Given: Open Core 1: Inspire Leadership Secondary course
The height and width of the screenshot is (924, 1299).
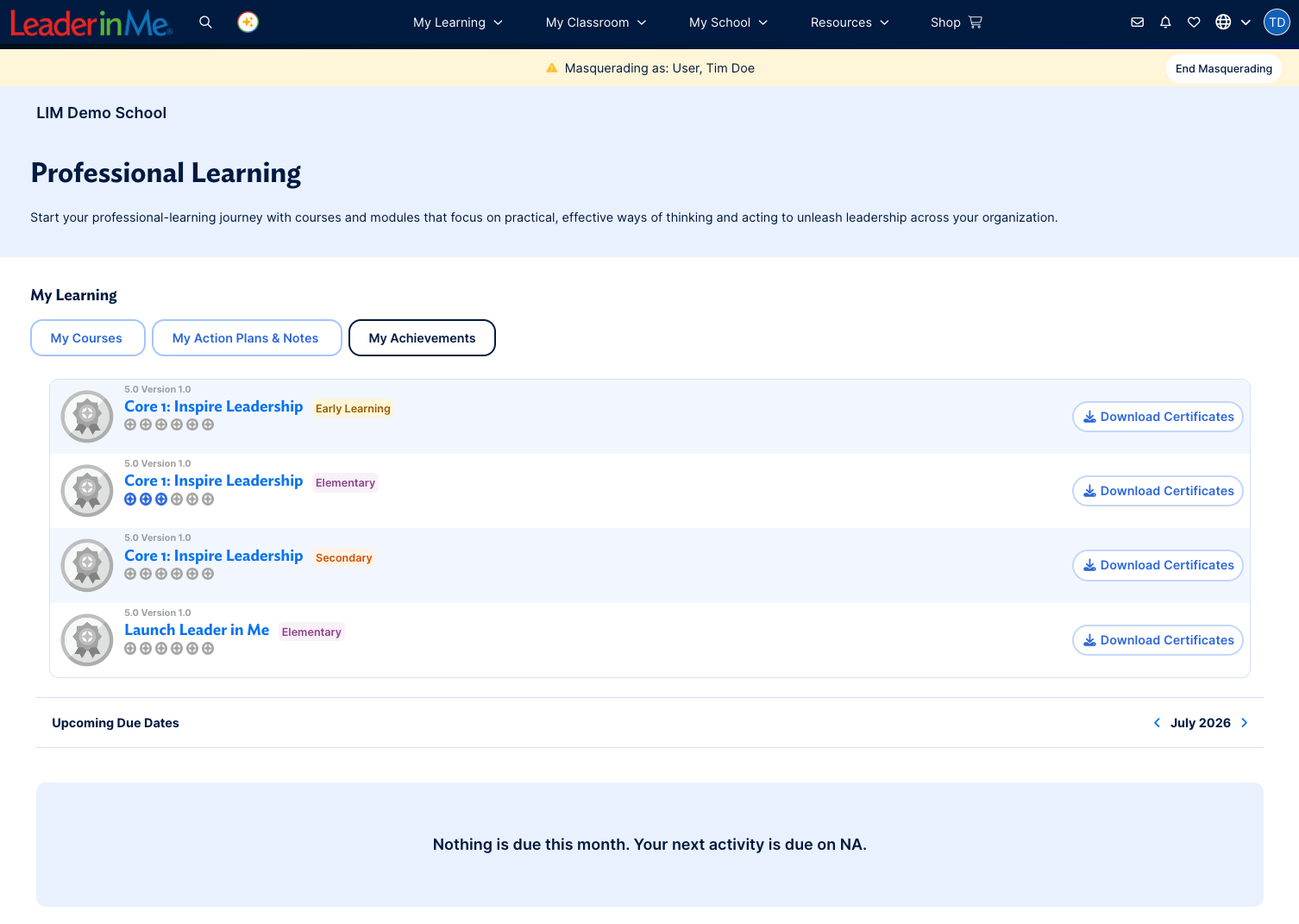Looking at the screenshot, I should tap(214, 556).
